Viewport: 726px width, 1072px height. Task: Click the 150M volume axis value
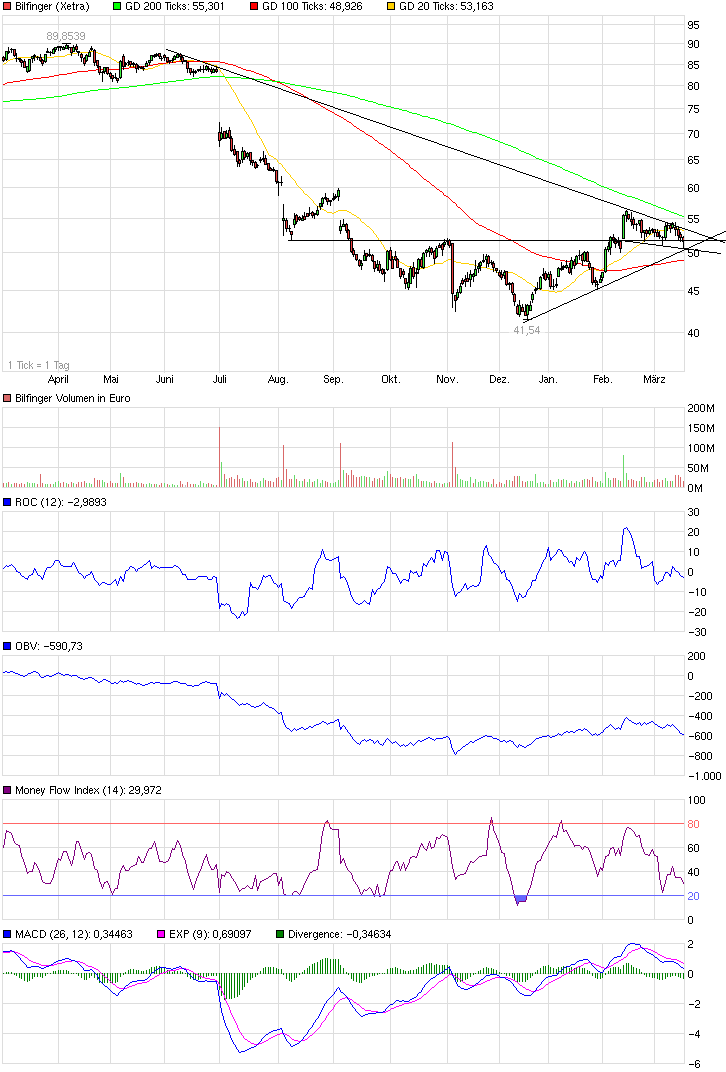pyautogui.click(x=701, y=428)
